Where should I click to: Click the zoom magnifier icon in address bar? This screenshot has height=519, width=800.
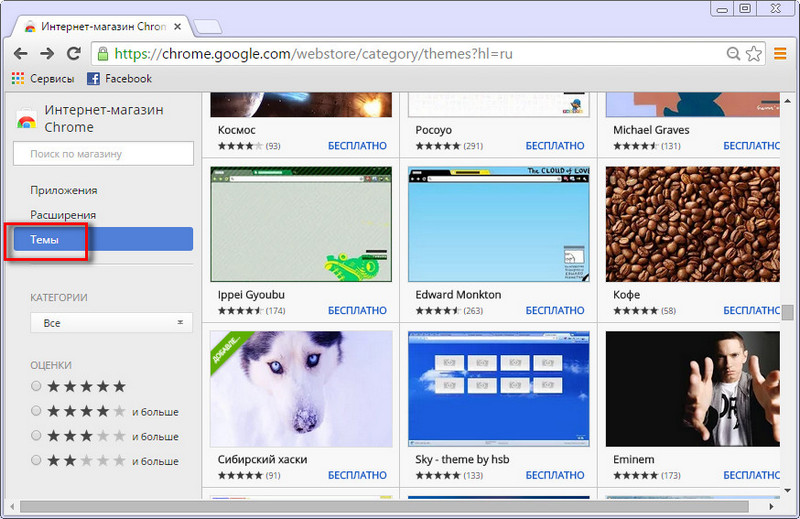pyautogui.click(x=733, y=54)
